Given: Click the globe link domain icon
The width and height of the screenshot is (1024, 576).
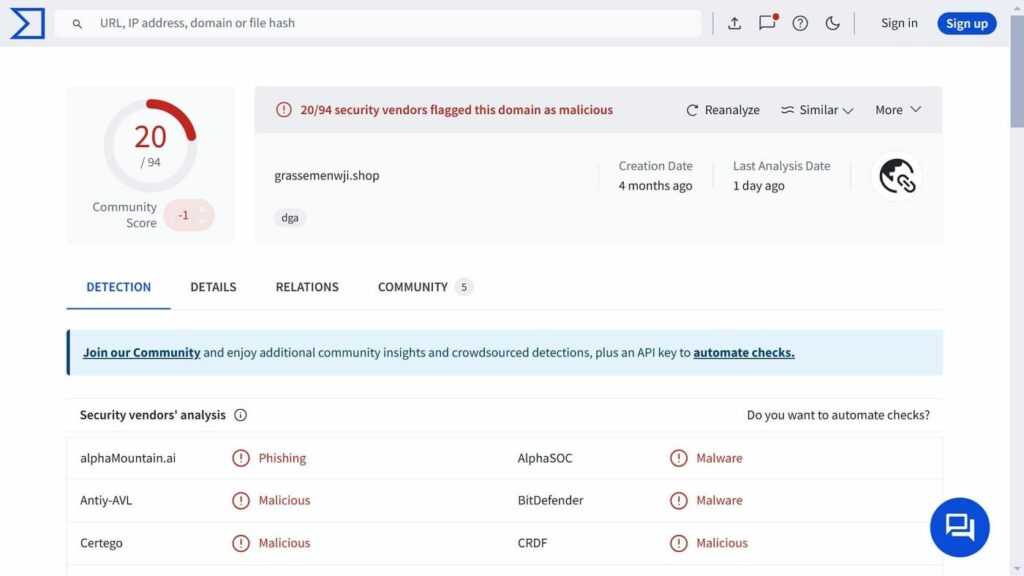Looking at the screenshot, I should (896, 177).
